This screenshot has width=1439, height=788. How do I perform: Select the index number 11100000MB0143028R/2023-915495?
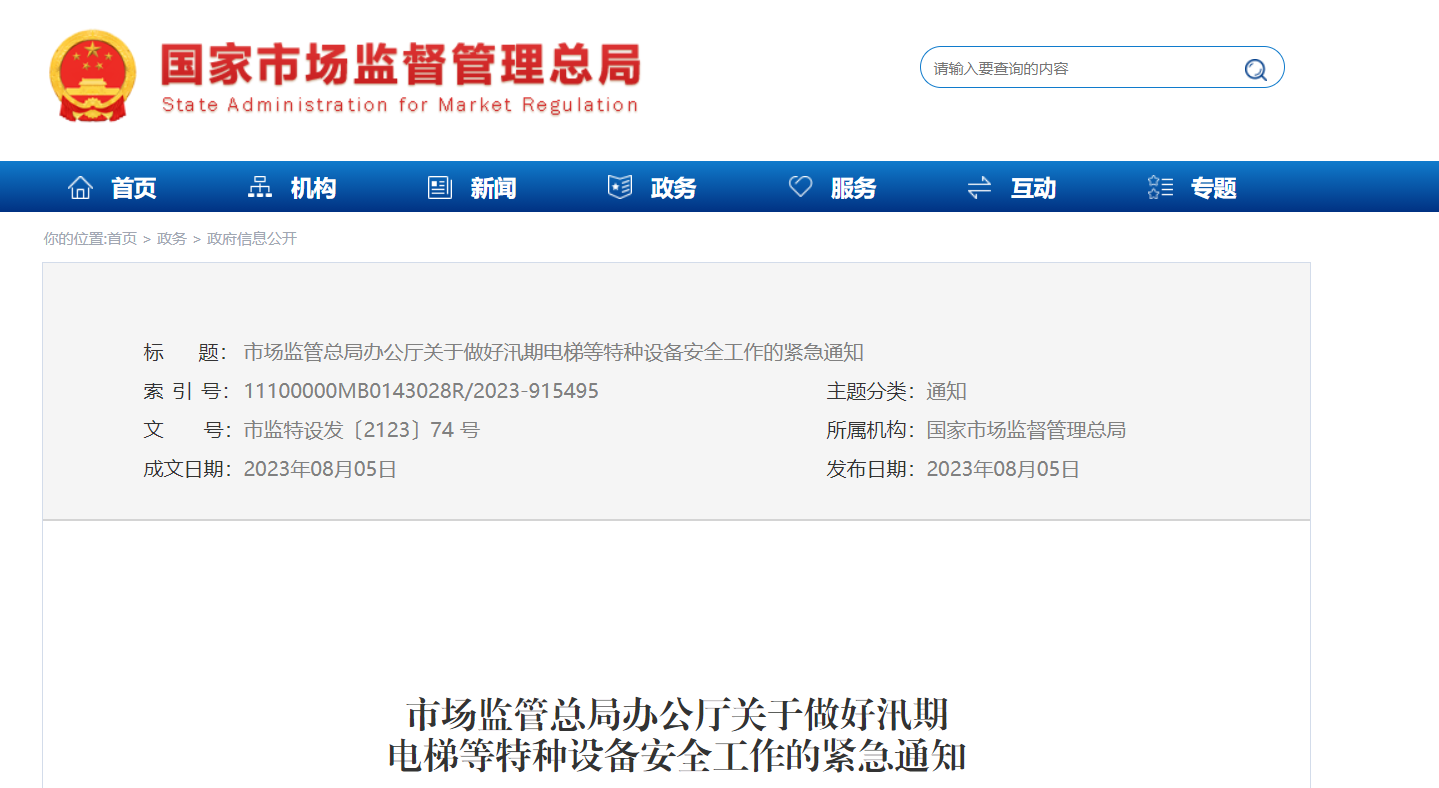421,391
